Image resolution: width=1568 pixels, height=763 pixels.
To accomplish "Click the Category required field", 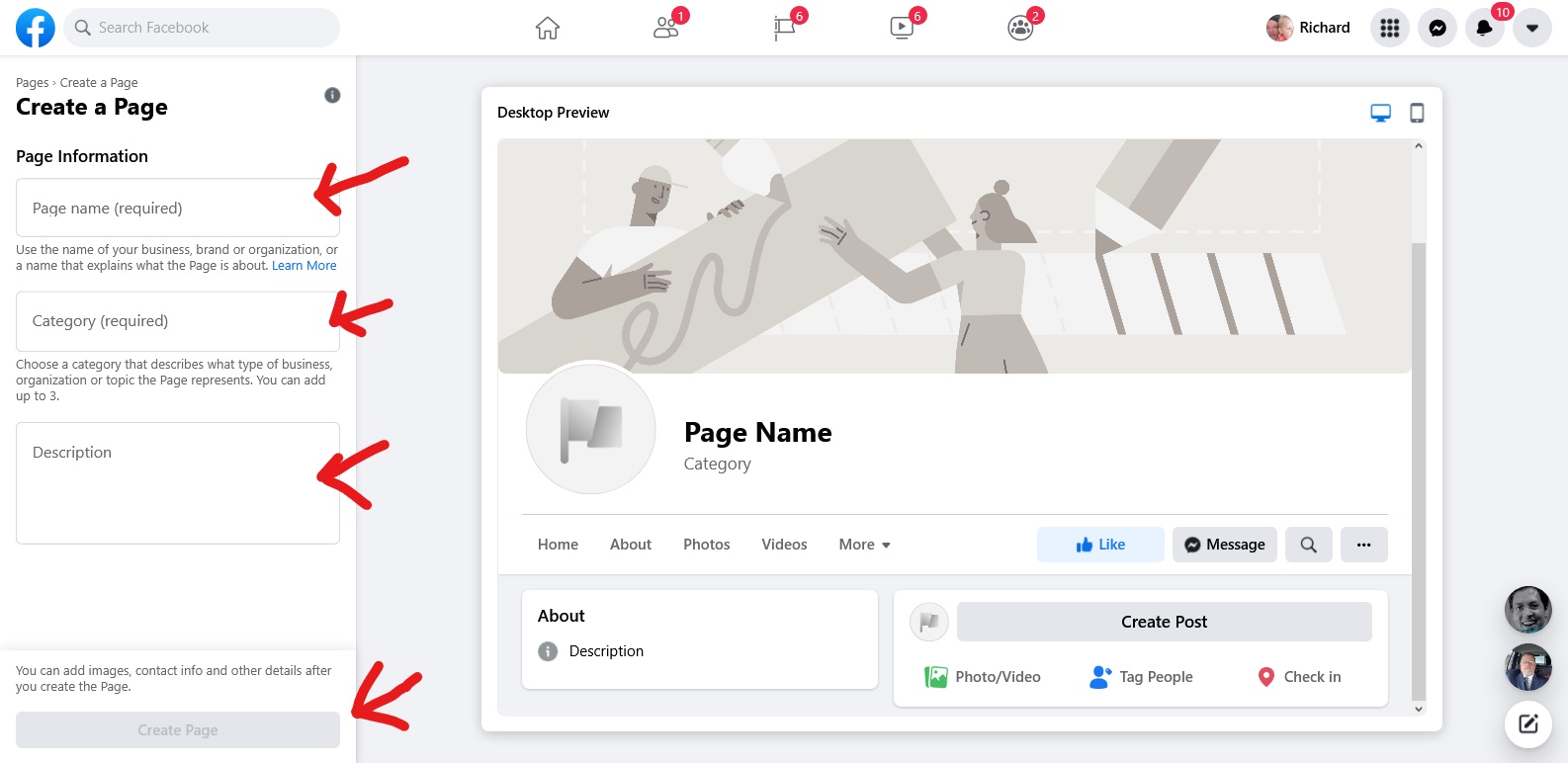I will point(178,321).
